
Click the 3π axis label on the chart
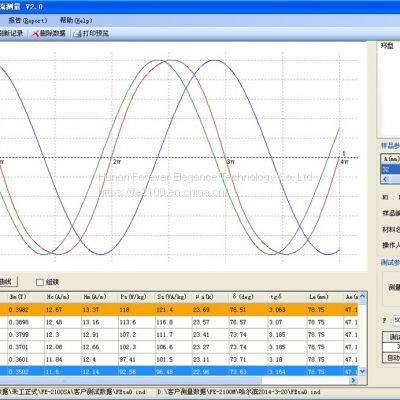231,162
